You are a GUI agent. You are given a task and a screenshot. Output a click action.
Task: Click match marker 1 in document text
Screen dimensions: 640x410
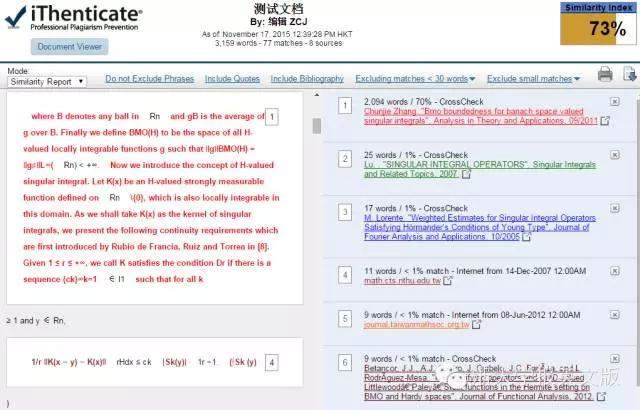(x=272, y=117)
